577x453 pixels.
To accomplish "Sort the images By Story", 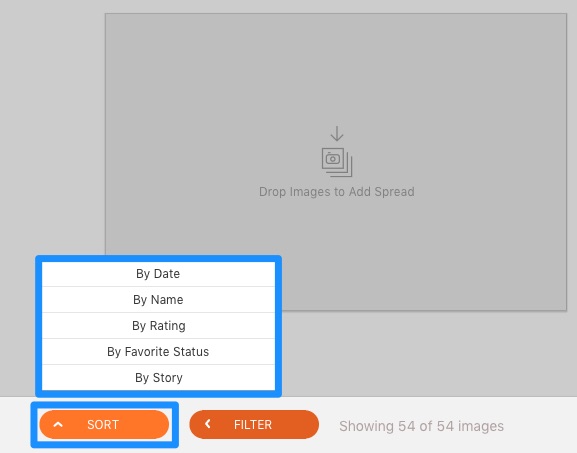I will click(x=158, y=378).
